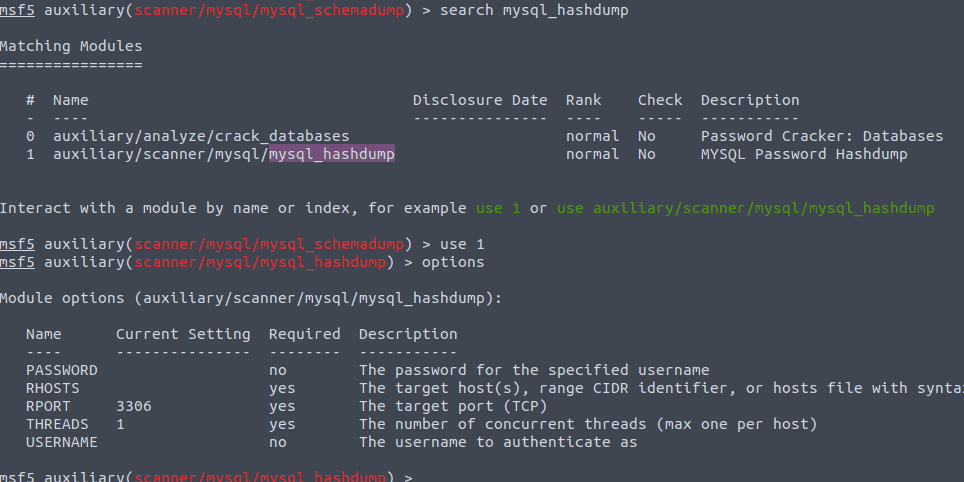Click the 'Matching Modules' heading
This screenshot has width=964, height=482.
[x=71, y=46]
